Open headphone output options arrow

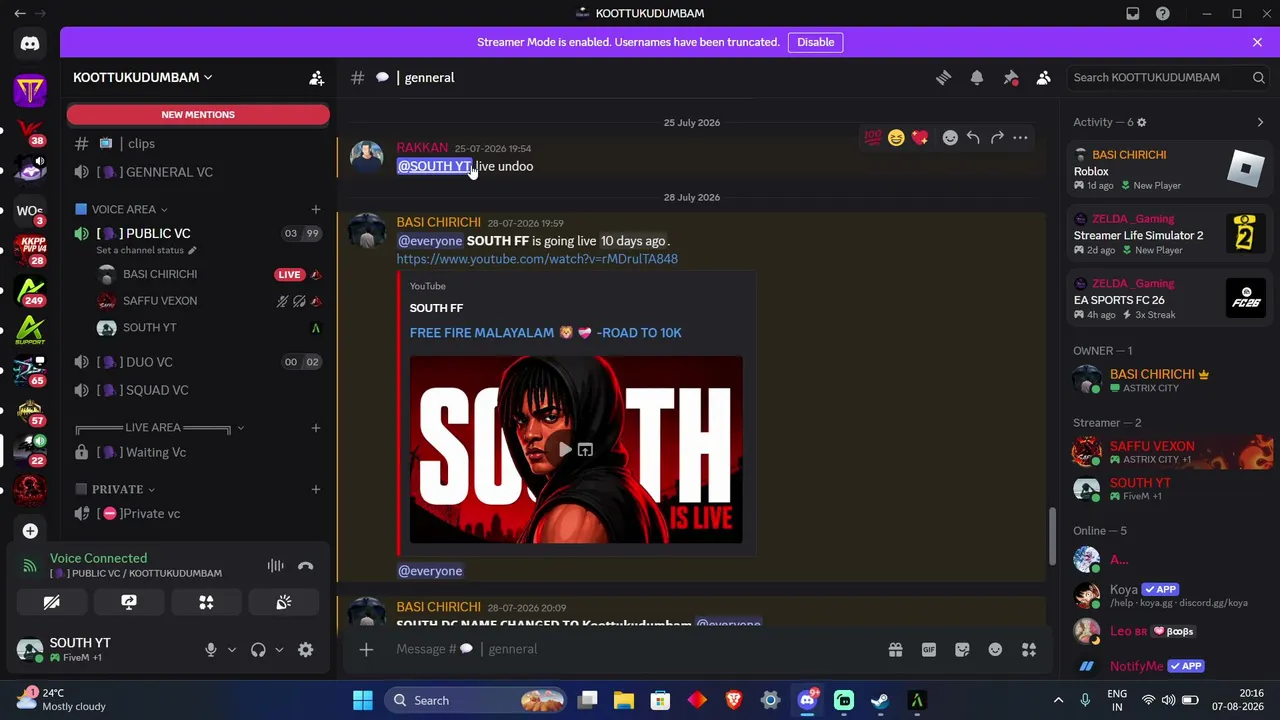pyautogui.click(x=279, y=650)
